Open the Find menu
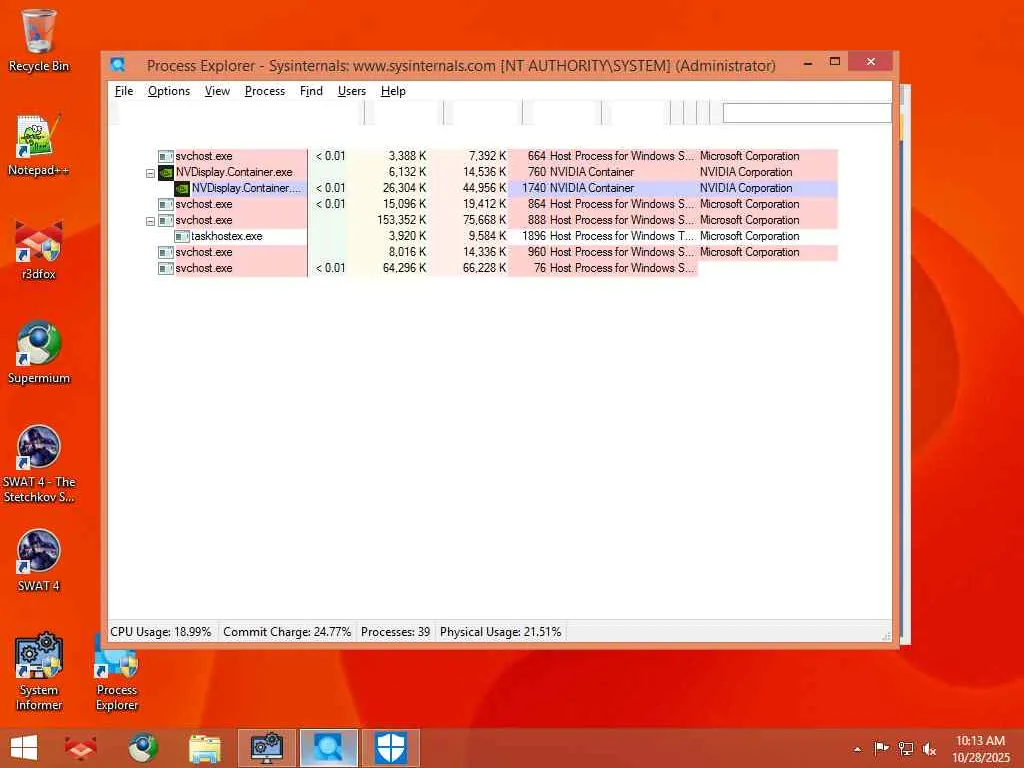Screen dimensions: 1024x768 pyautogui.click(x=311, y=91)
